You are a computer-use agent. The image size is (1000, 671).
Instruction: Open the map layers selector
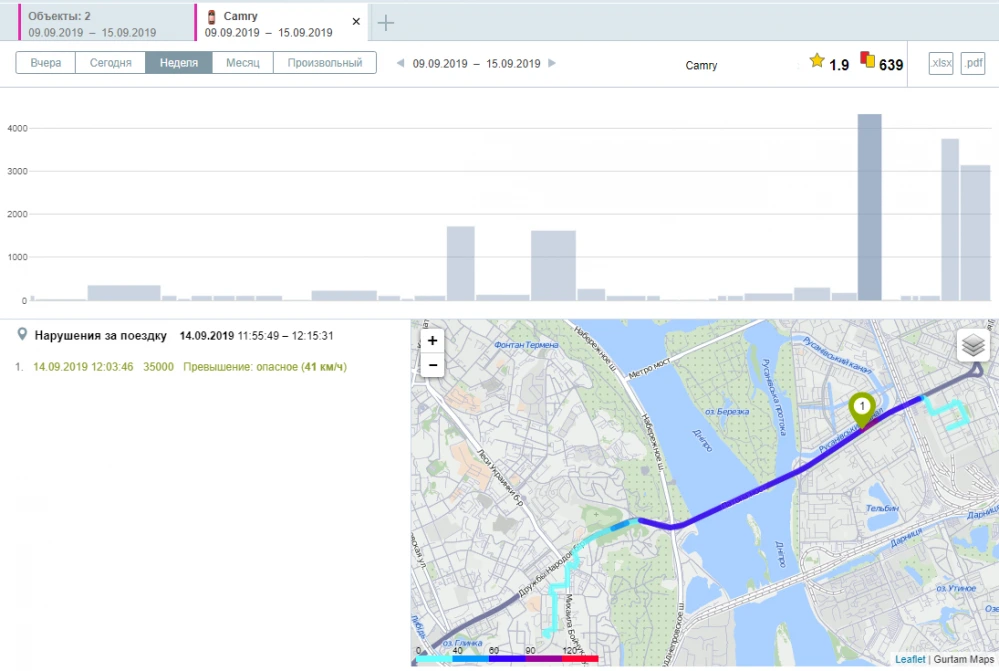[973, 345]
